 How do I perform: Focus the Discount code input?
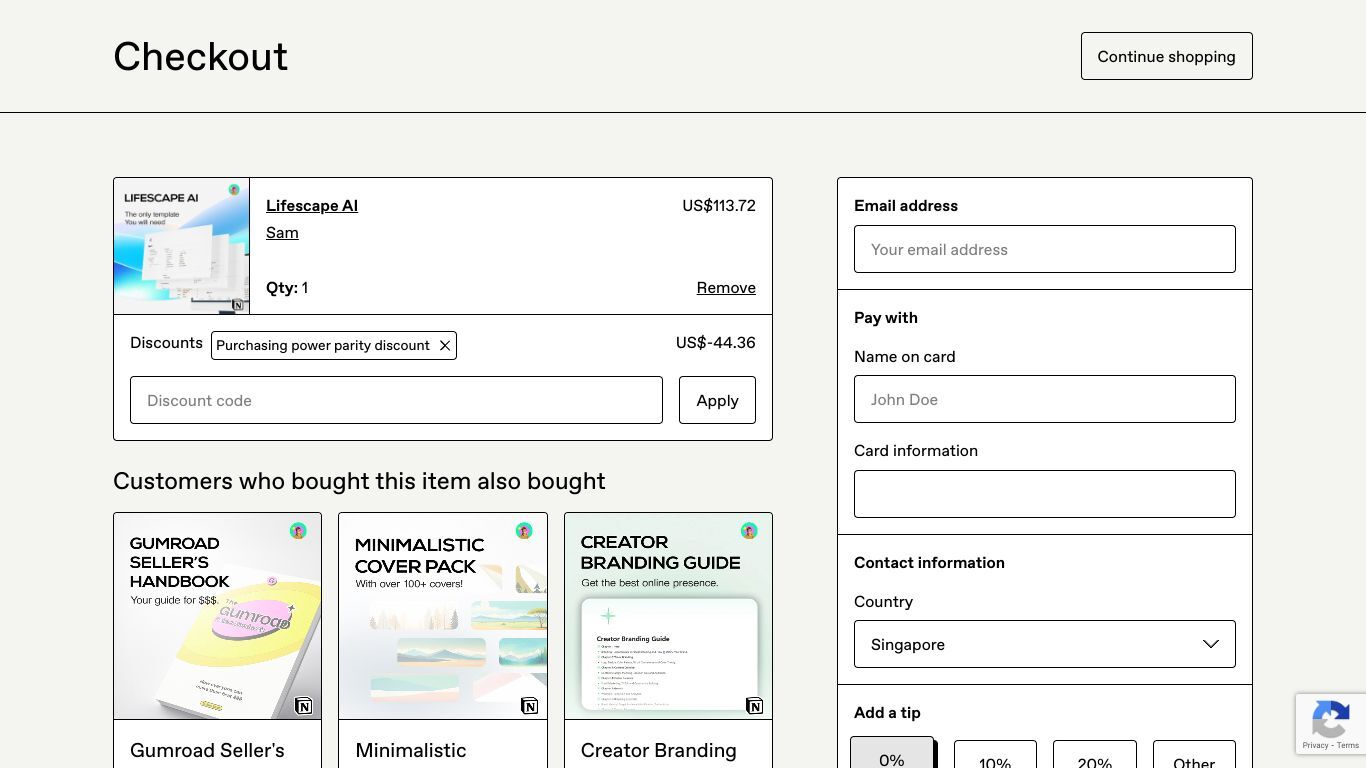click(x=396, y=400)
